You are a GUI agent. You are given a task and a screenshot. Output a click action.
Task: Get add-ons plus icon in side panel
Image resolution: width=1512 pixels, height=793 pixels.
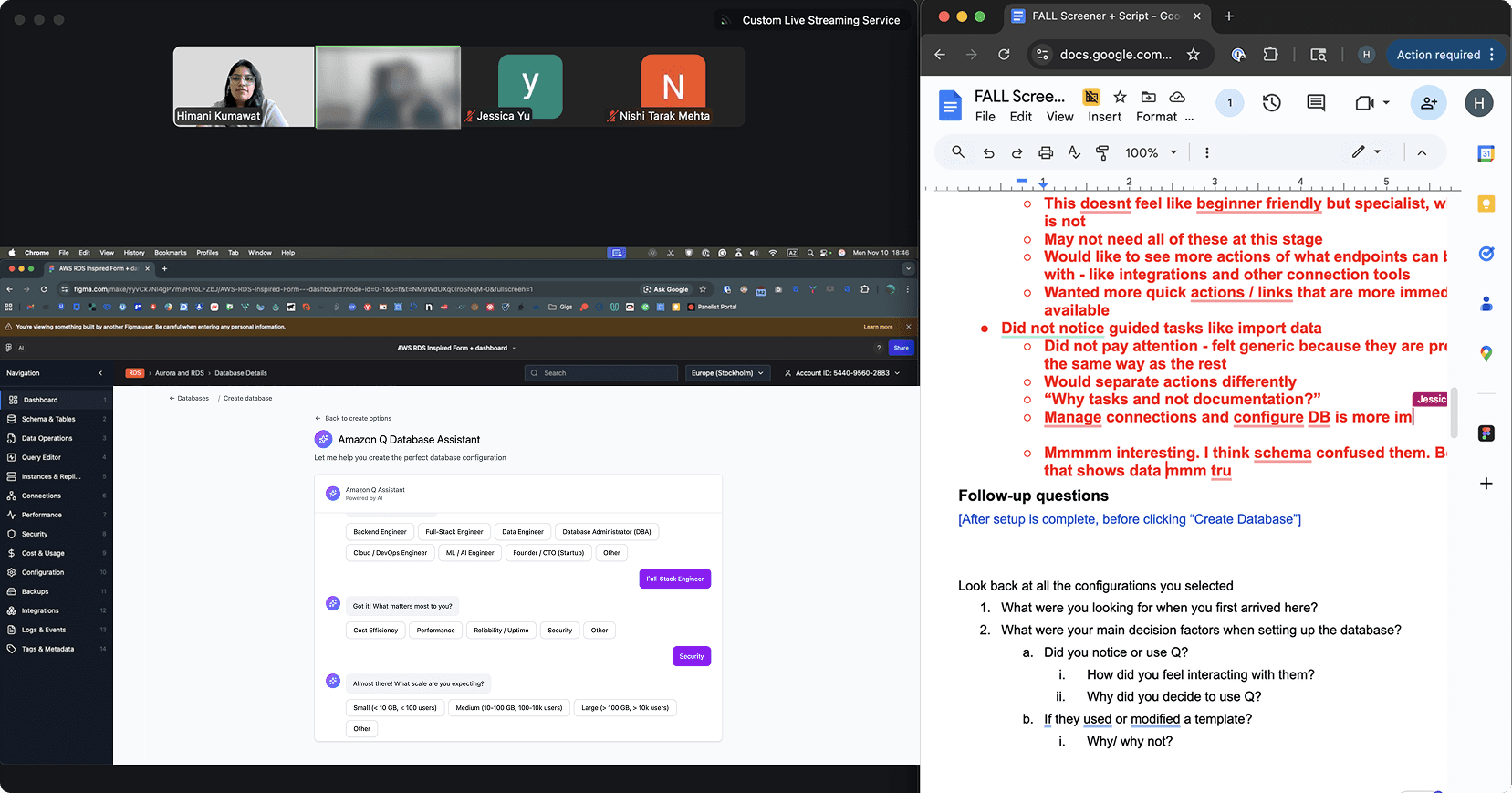click(1486, 484)
